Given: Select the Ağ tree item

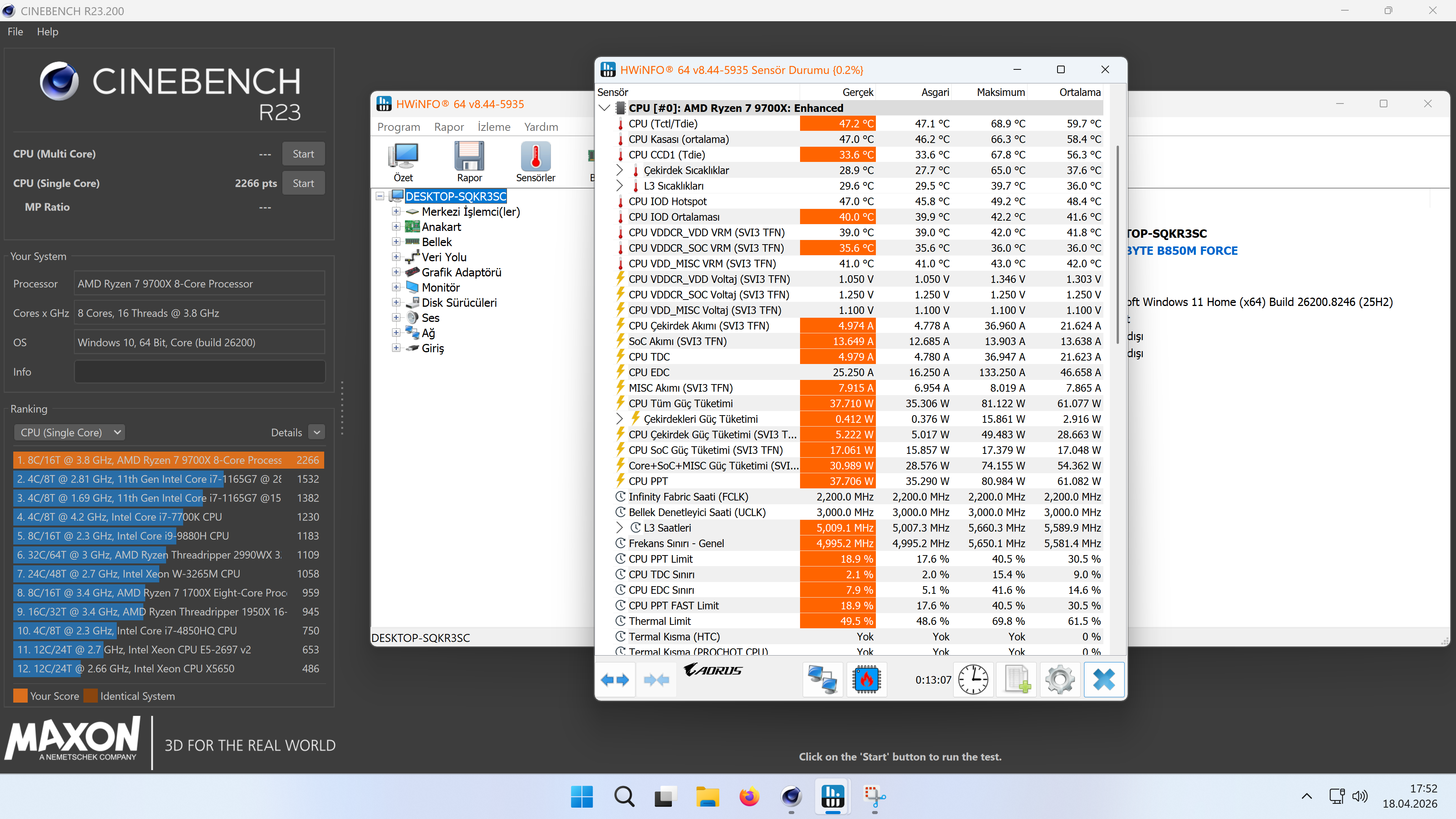Looking at the screenshot, I should 428,334.
